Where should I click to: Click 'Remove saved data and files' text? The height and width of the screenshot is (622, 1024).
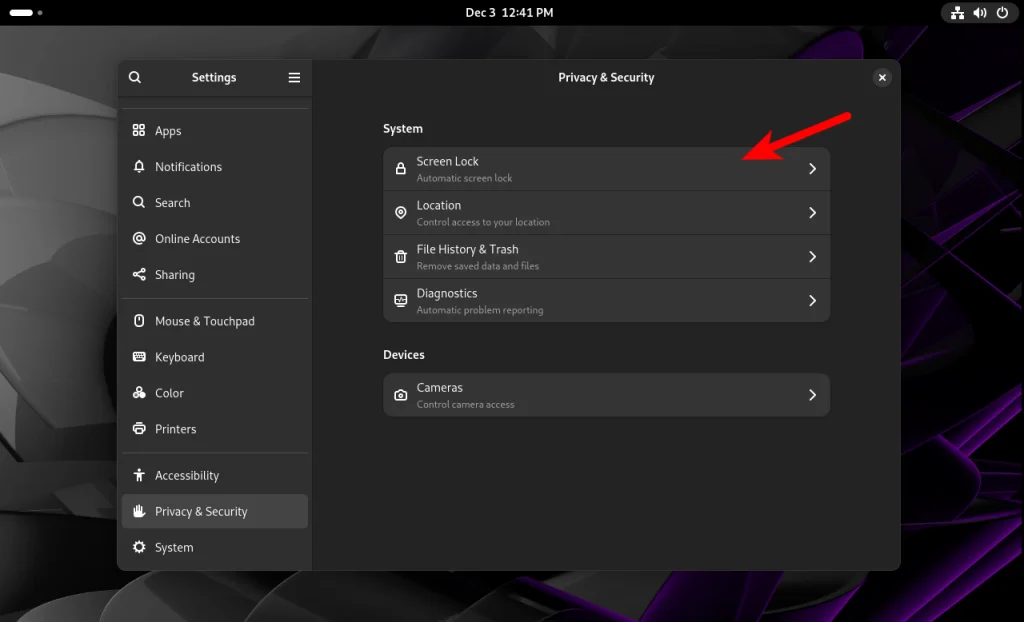click(x=477, y=265)
